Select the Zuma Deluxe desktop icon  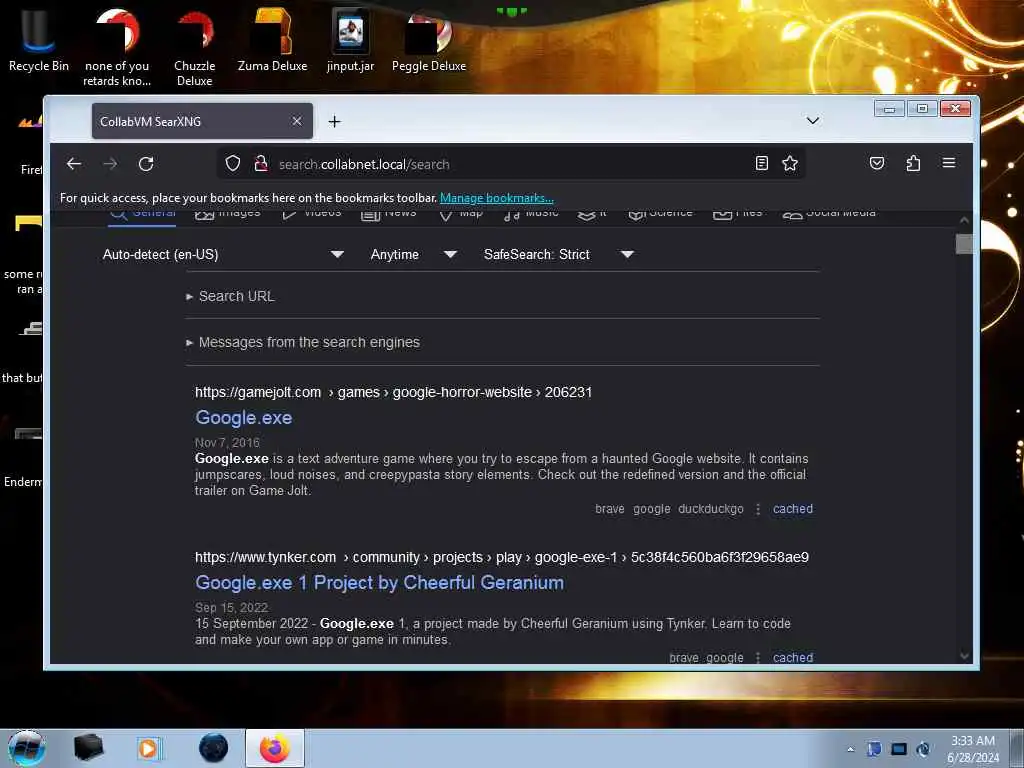click(x=272, y=39)
